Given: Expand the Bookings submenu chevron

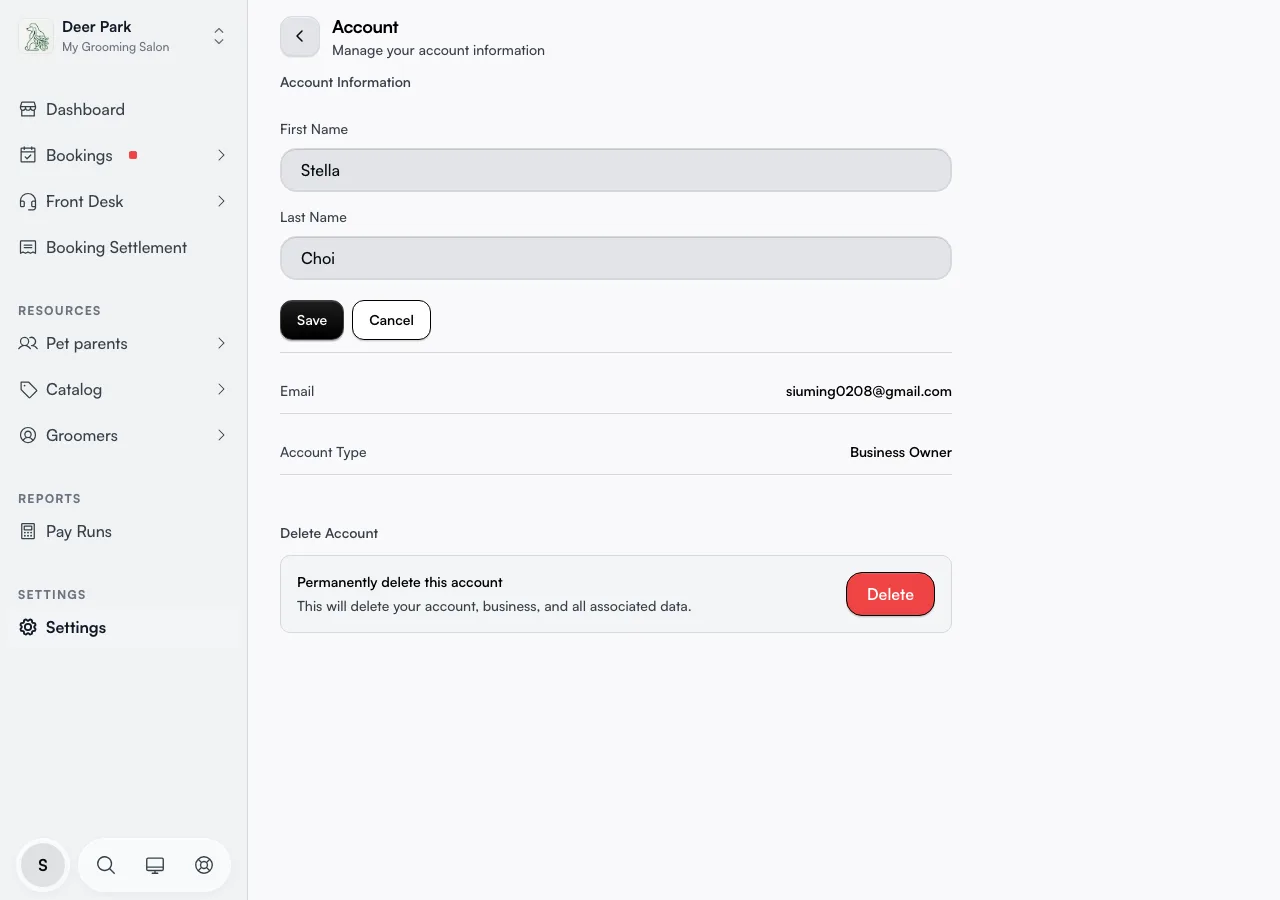Looking at the screenshot, I should click(x=221, y=155).
